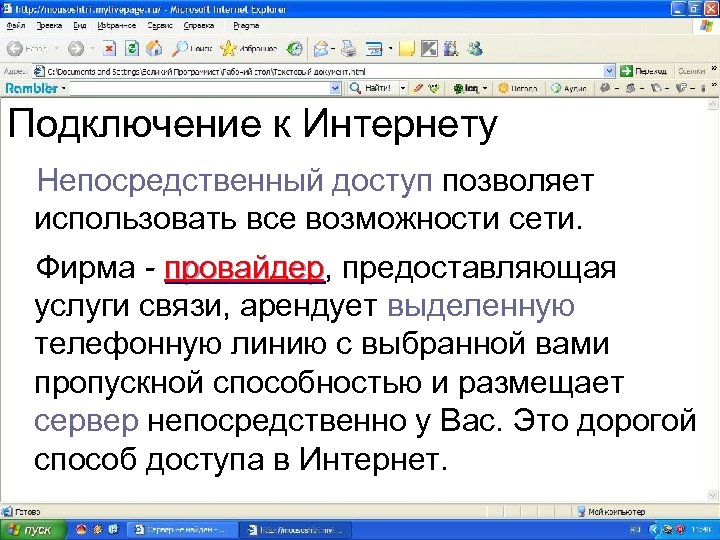
Task: Switch to the http://mouseshtri taskbar window
Action: coord(296,530)
